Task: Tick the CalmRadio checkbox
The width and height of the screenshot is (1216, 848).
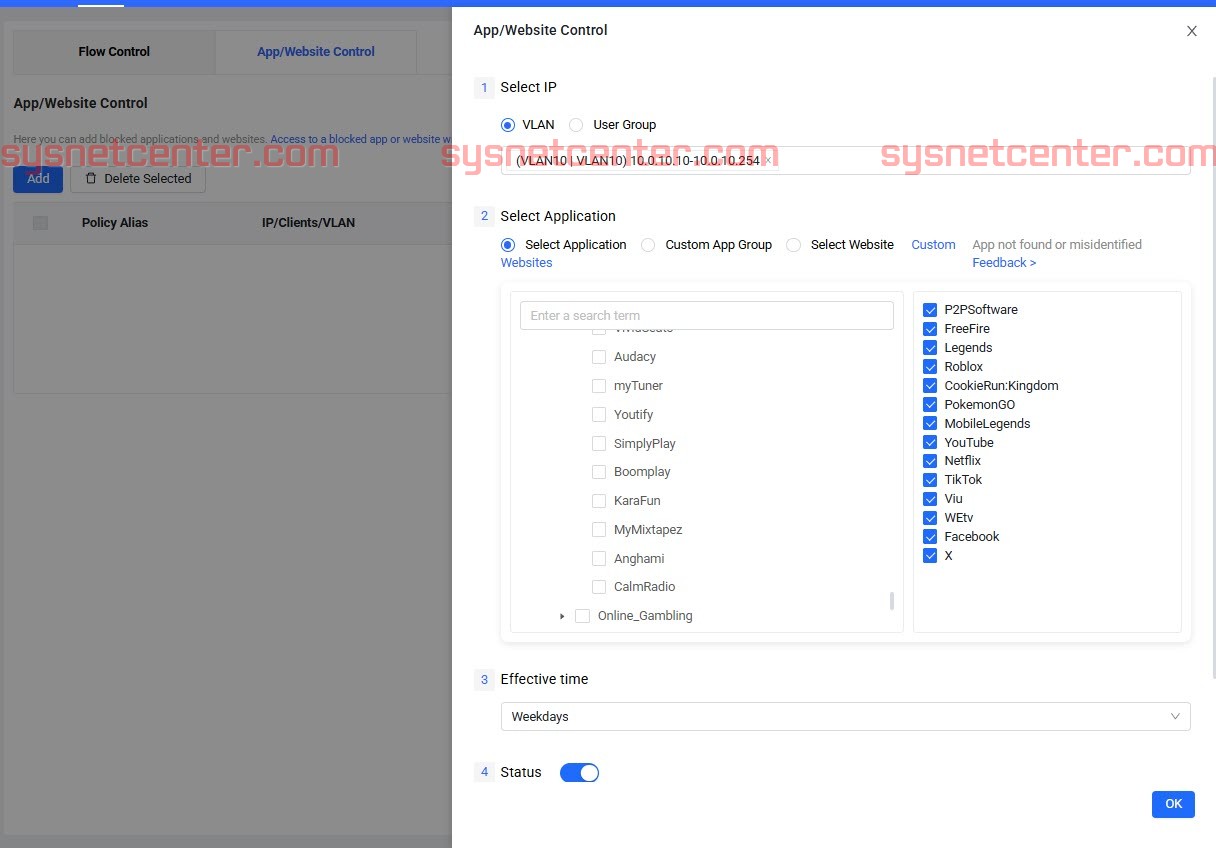Action: click(599, 587)
